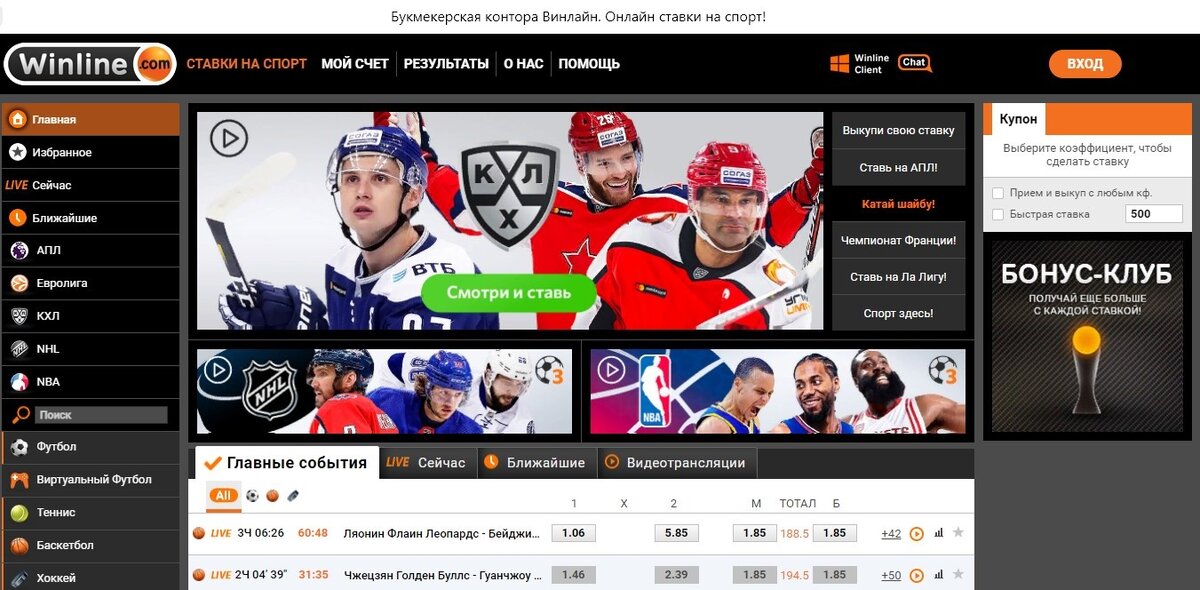This screenshot has height=590, width=1200.
Task: Open the Winline Client Windows icon
Action: pyautogui.click(x=839, y=64)
